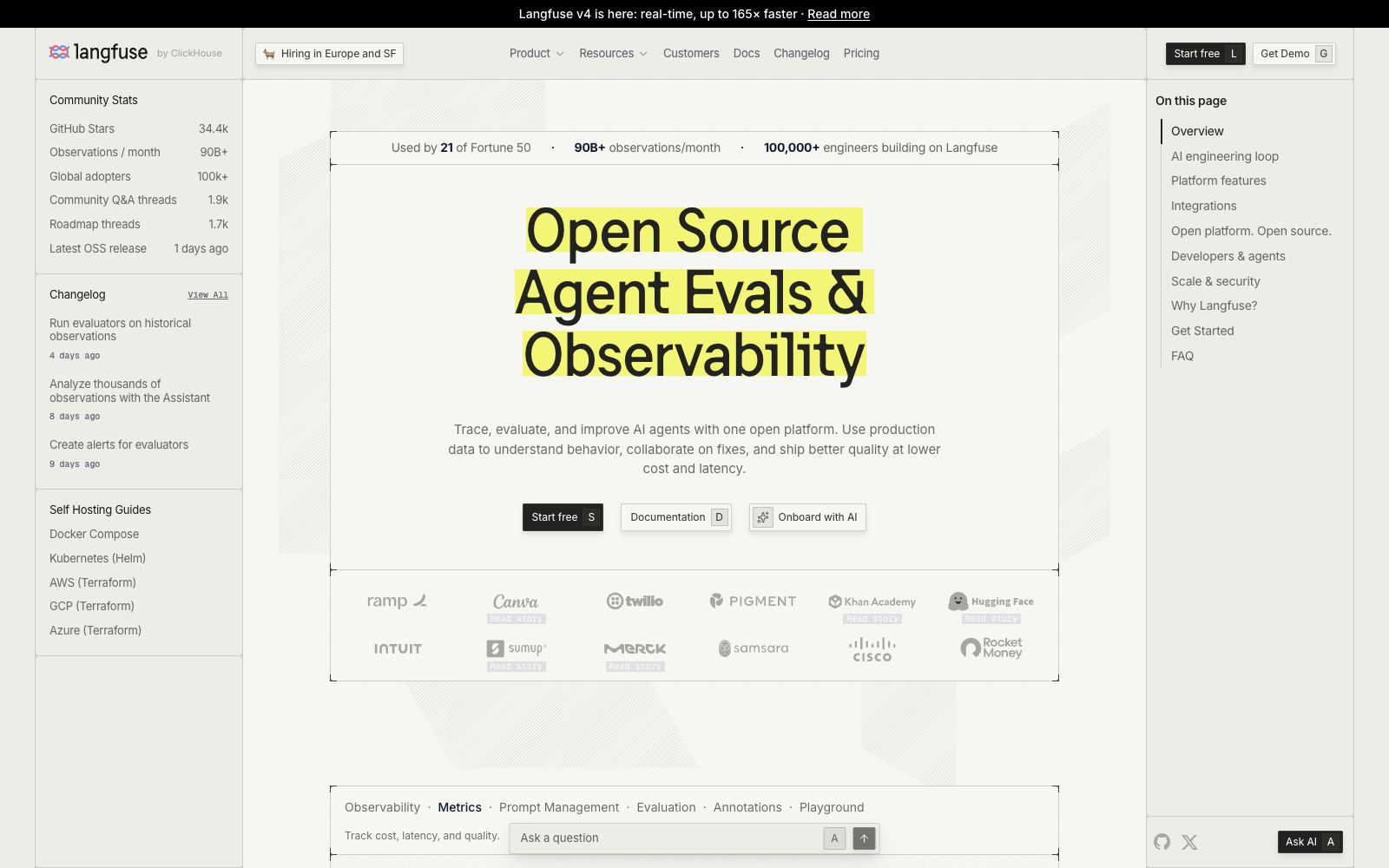Click the Intuit customer logo
This screenshot has width=1389, height=868.
click(x=398, y=648)
